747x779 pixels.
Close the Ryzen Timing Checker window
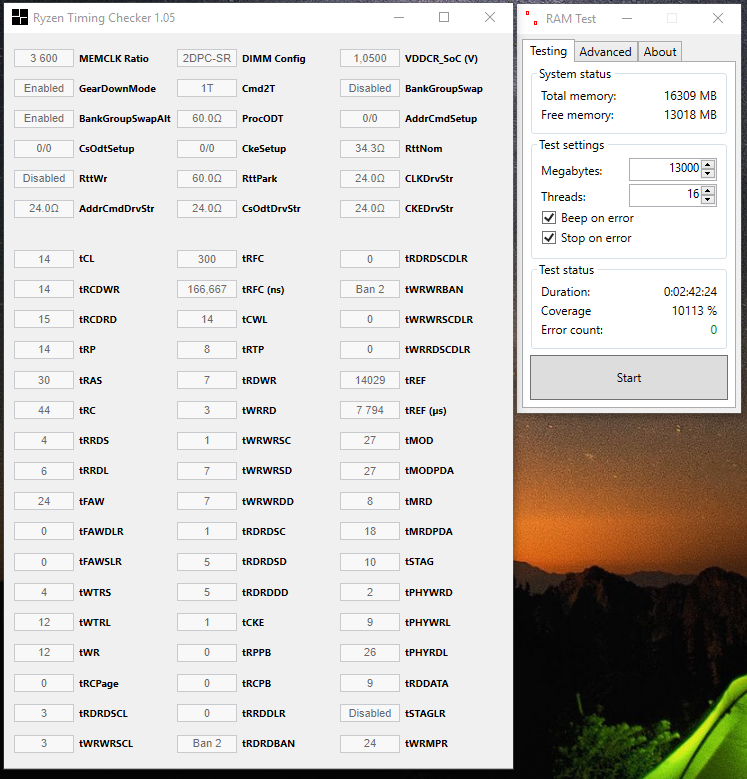click(x=490, y=17)
